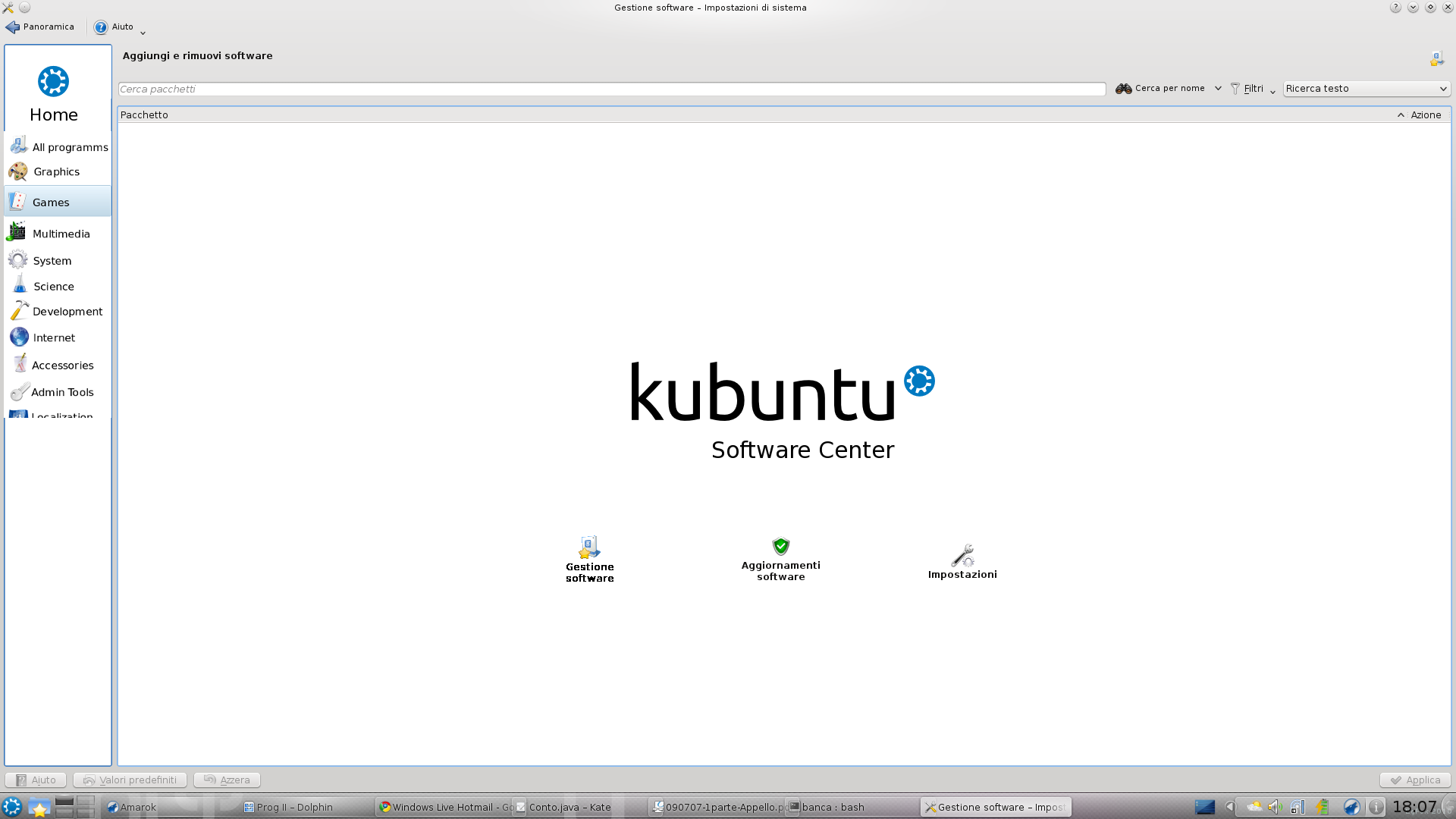The height and width of the screenshot is (819, 1456).
Task: Select the Games category
Action: click(x=51, y=202)
